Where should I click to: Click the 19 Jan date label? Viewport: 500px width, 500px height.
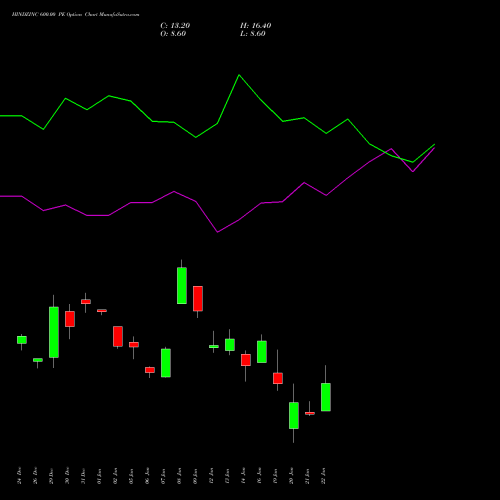click(275, 476)
